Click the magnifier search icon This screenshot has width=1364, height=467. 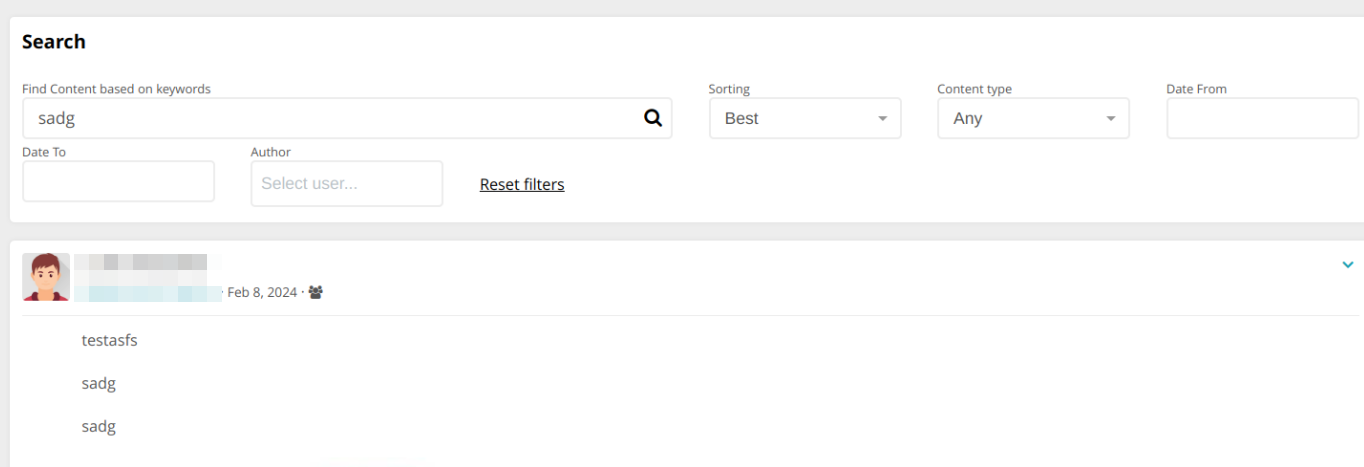[x=653, y=118]
